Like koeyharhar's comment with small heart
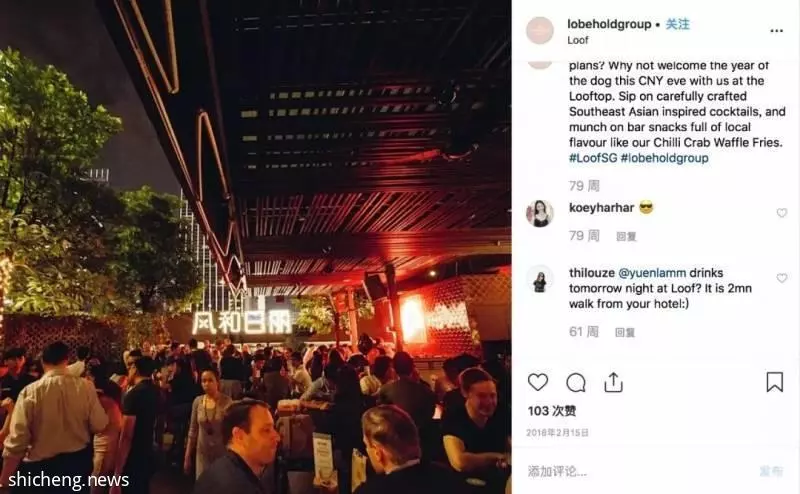This screenshot has height=494, width=800. click(782, 213)
